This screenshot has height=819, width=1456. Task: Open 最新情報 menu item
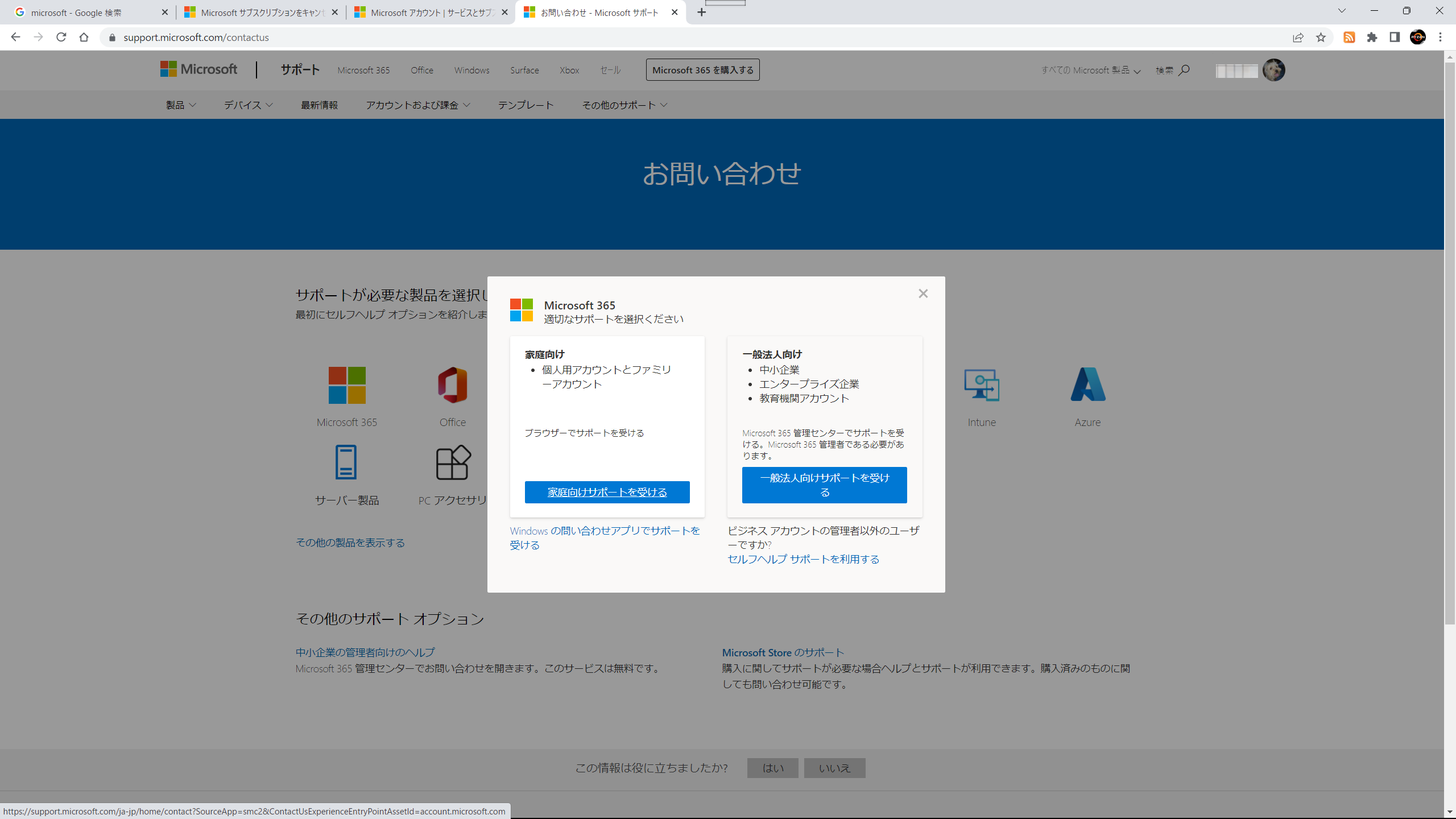pos(319,105)
